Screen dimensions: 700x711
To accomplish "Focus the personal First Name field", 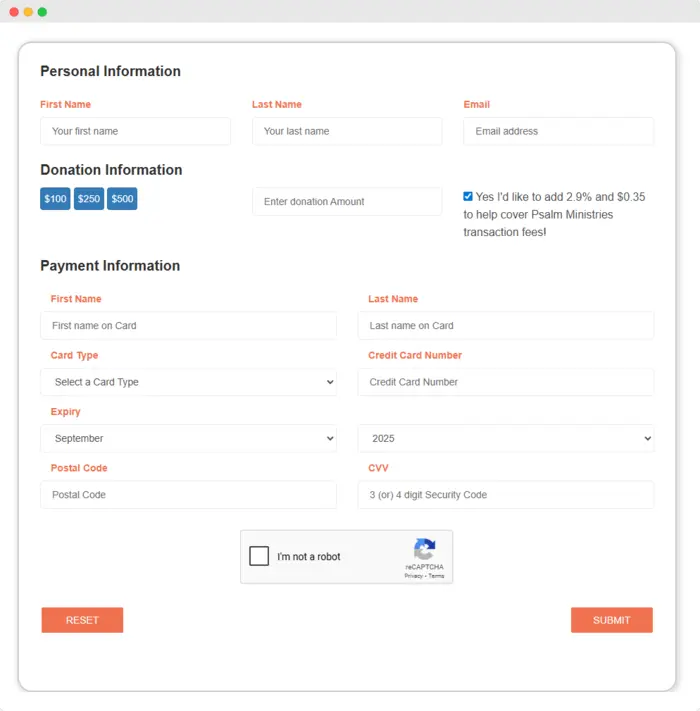I will click(x=135, y=131).
